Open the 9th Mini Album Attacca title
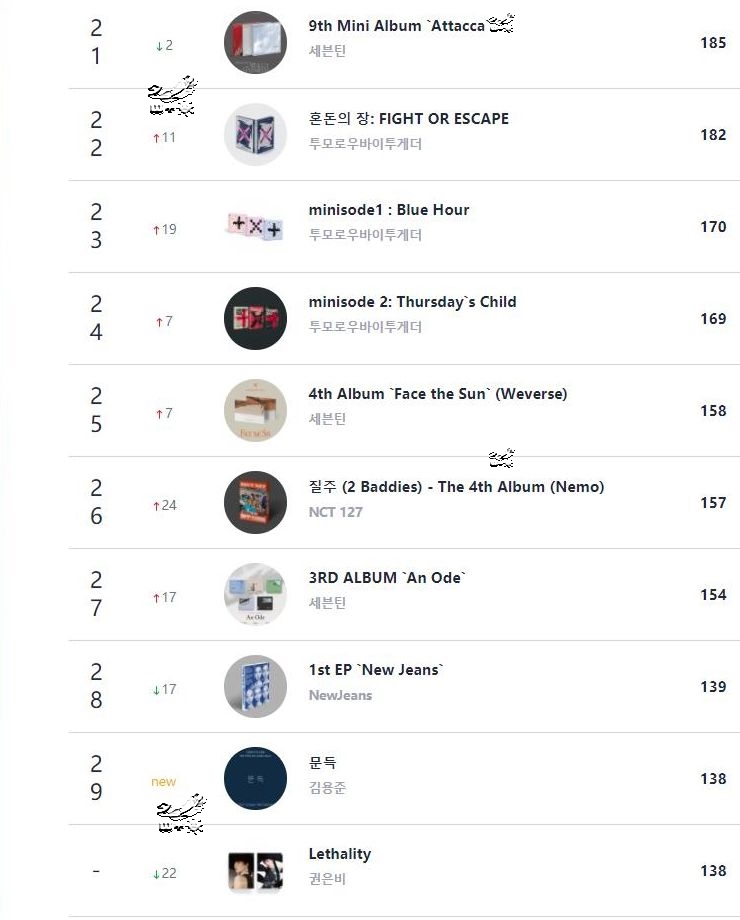Image resolution: width=740 pixels, height=920 pixels. (x=396, y=26)
